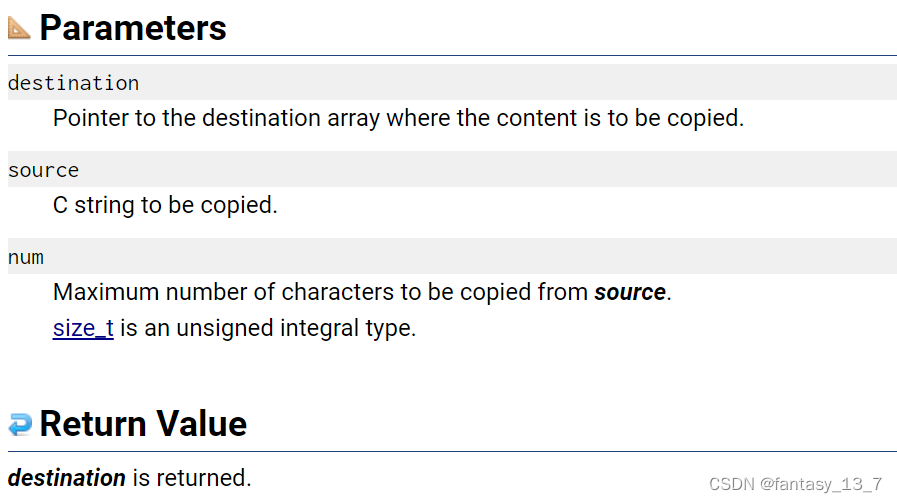The height and width of the screenshot is (503, 897).
Task: Click the CSDN @fantasy_13_7 watermark
Action: tap(795, 484)
